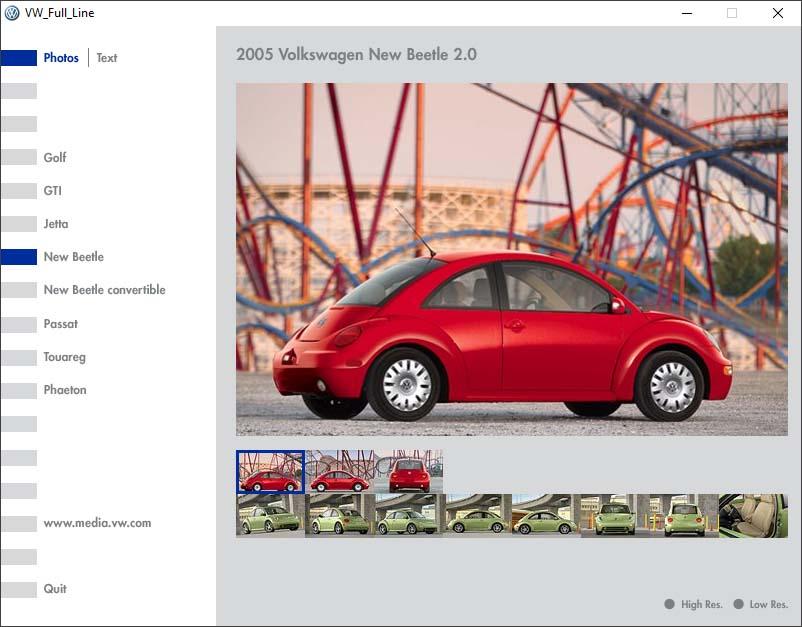
Task: Select Phaeton in the model list
Action: coord(65,390)
